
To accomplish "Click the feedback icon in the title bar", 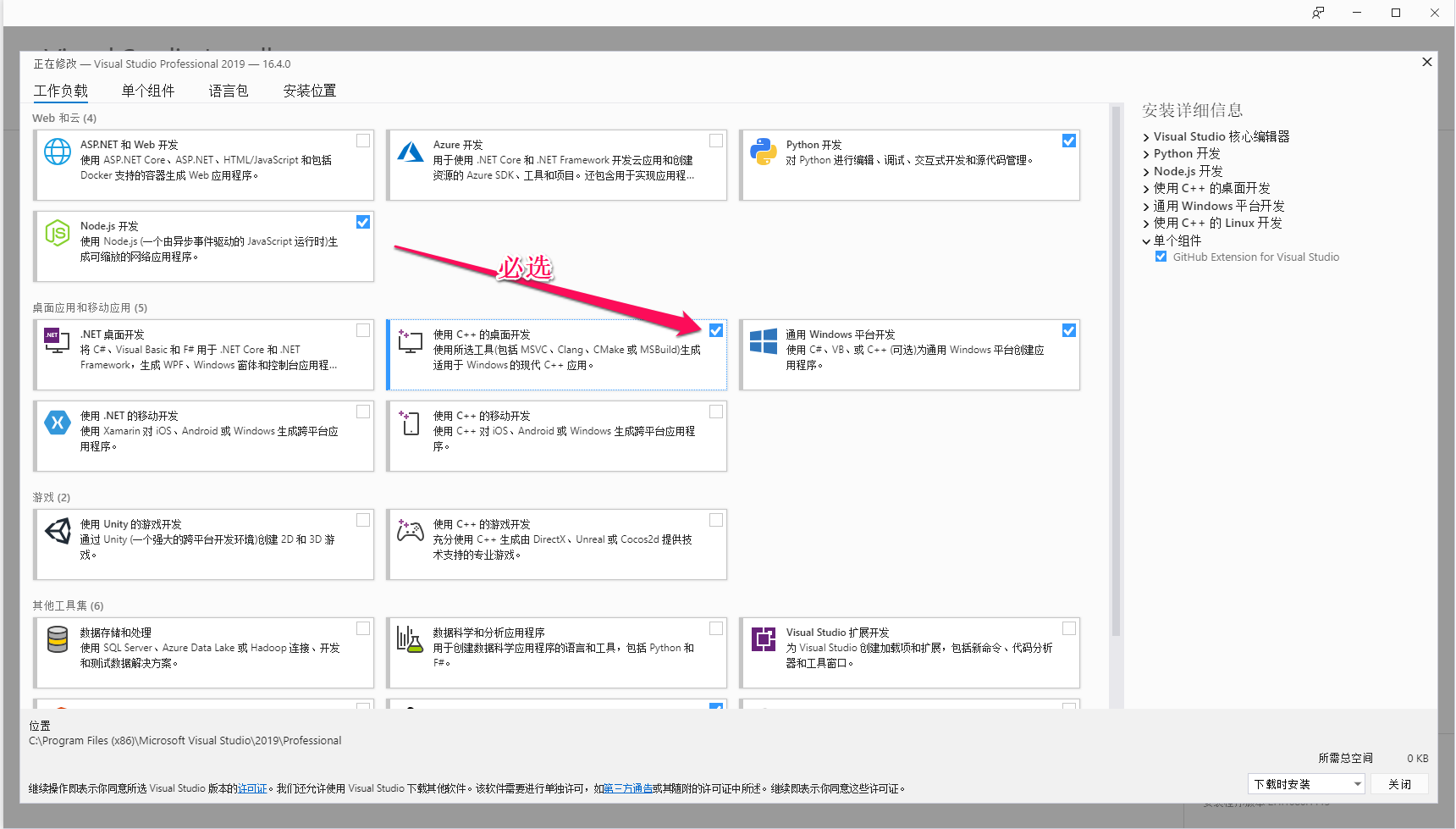I will [1318, 13].
